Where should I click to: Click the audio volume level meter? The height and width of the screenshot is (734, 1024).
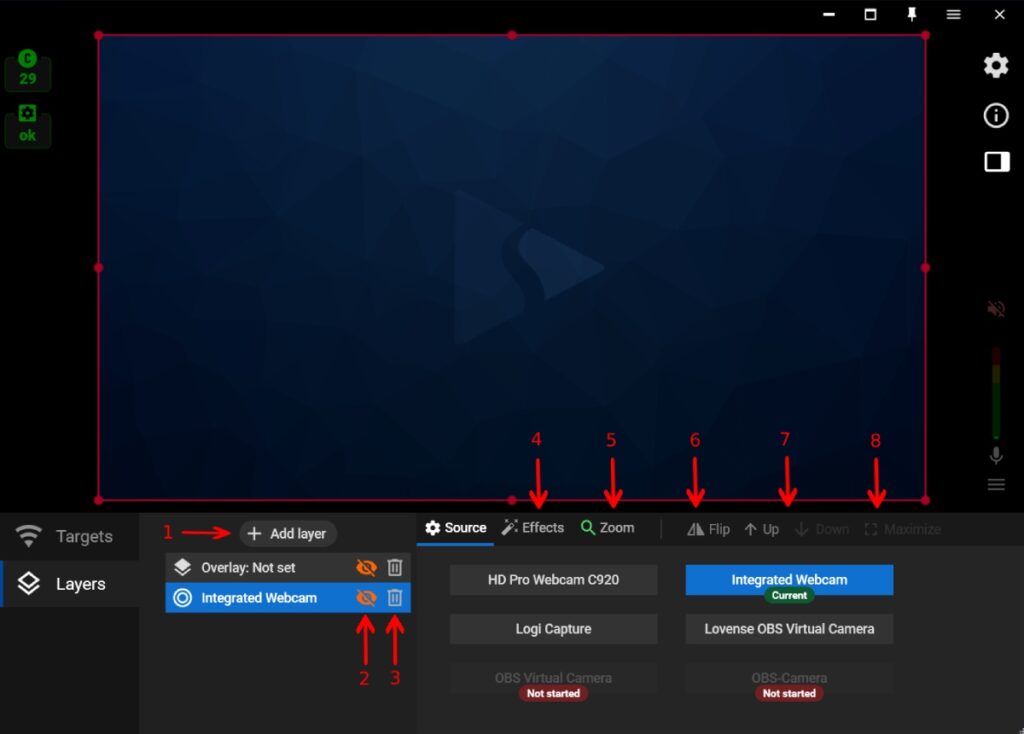pos(996,393)
